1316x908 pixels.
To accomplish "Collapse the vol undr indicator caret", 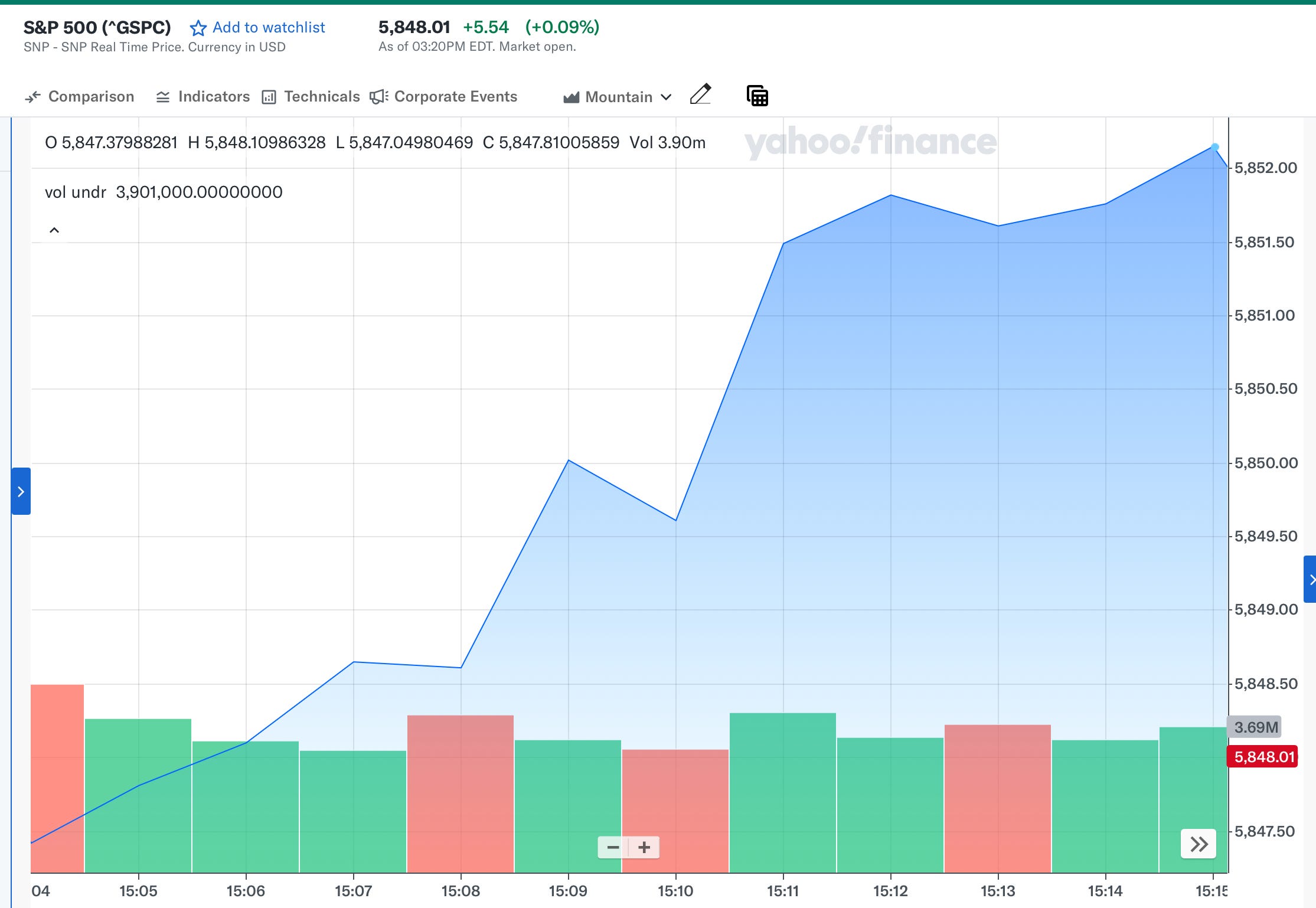I will click(54, 230).
